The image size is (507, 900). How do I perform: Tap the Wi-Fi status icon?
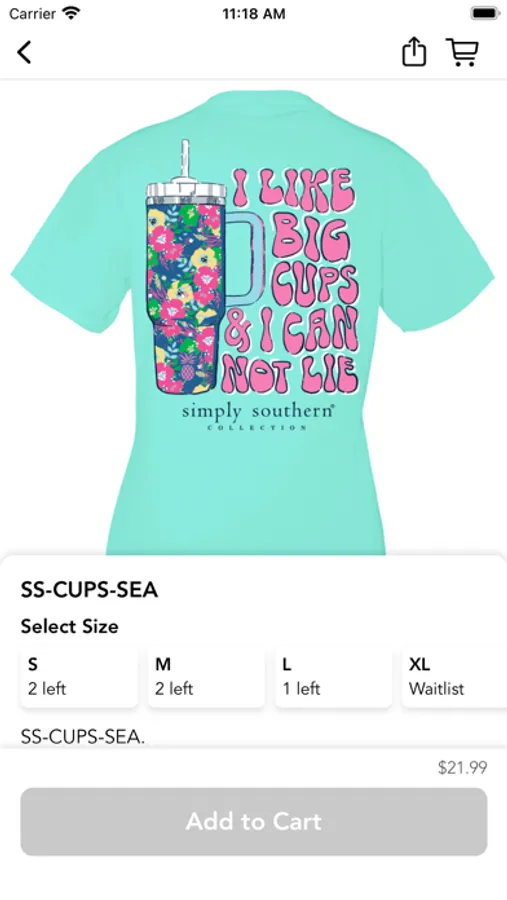[x=71, y=13]
